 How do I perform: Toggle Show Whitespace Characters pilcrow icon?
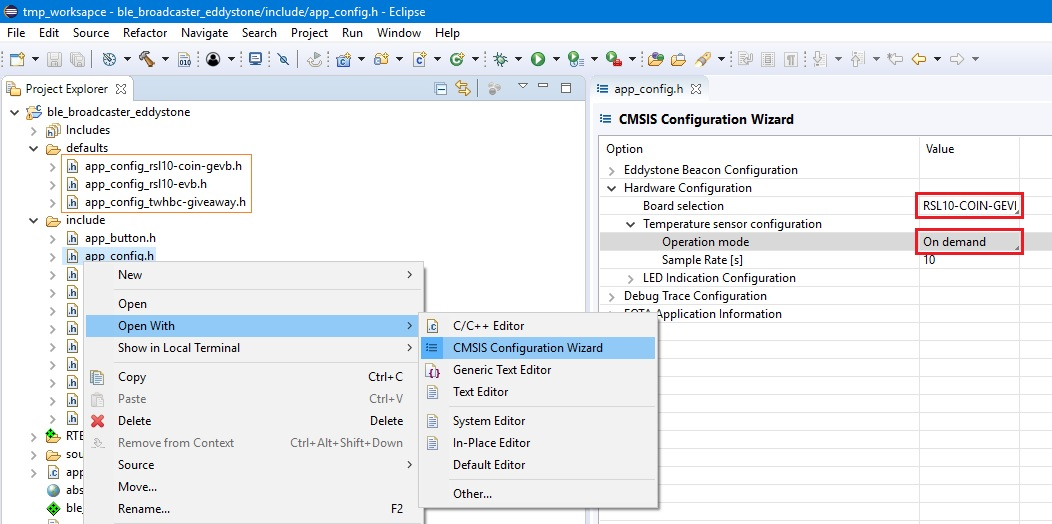[792, 59]
